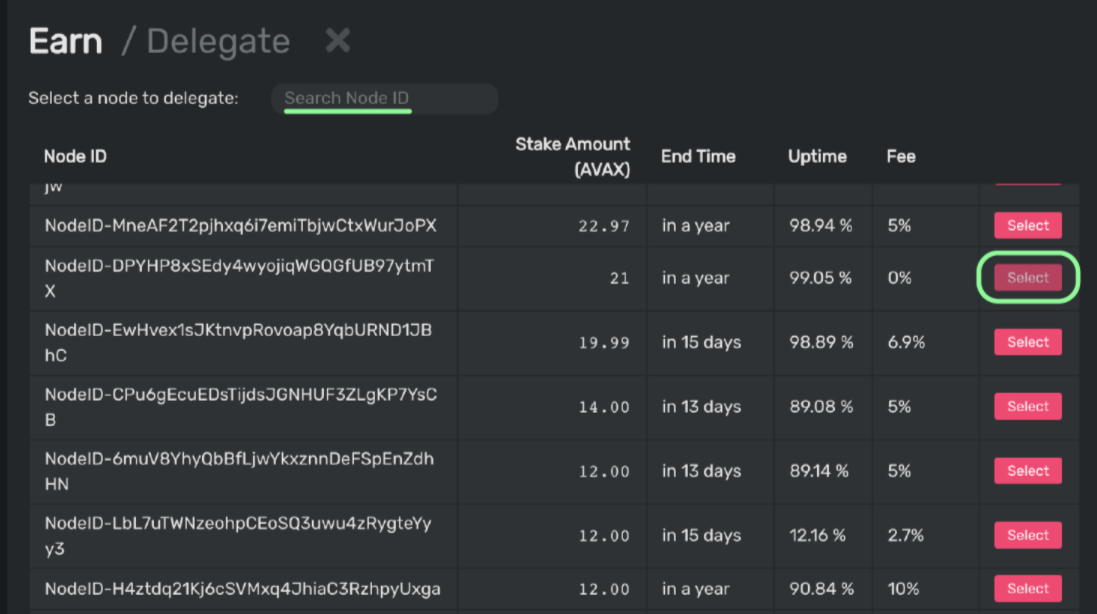This screenshot has width=1097, height=614.
Task: Click the 89.08 % uptime value
Action: 821,407
